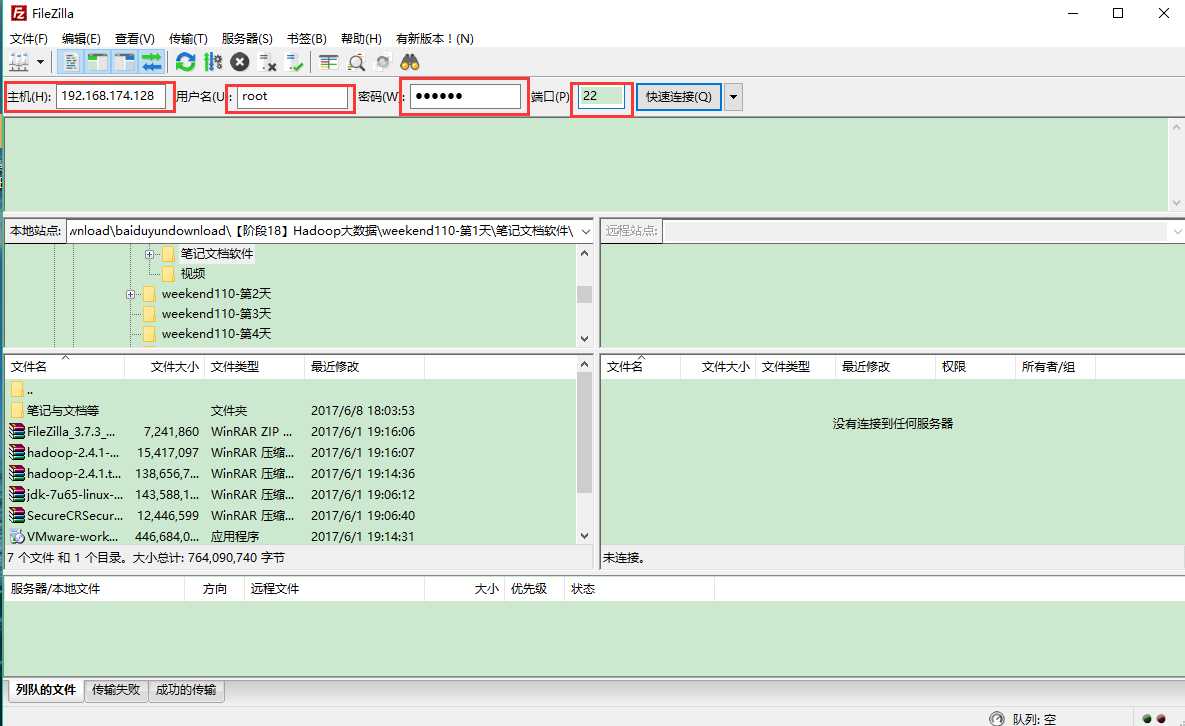Select weekend110-第4天 folder in tree

pyautogui.click(x=216, y=333)
